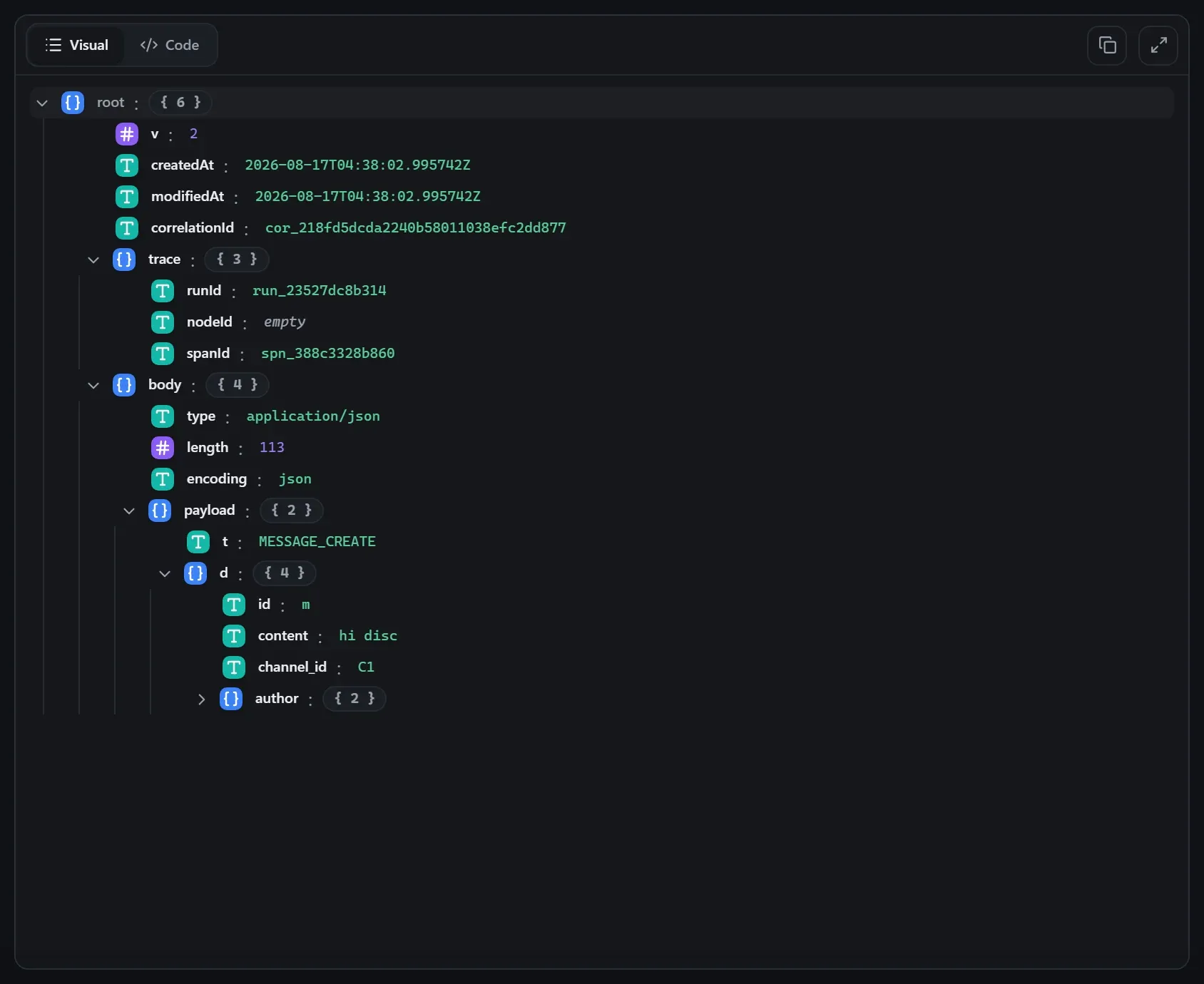Select the content value hi disc
This screenshot has width=1204, height=984.
pos(368,636)
